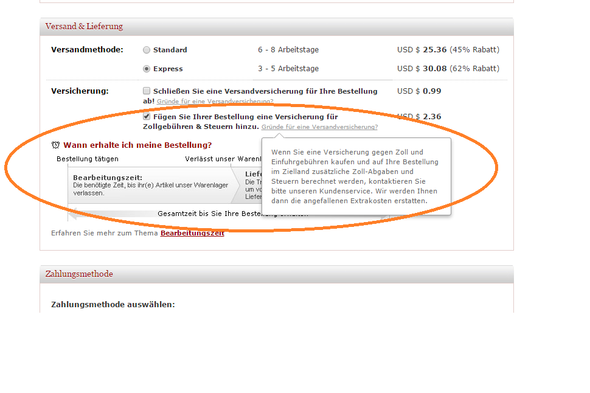Click the customs insurance tooltip text
The image size is (590, 393).
(355, 176)
